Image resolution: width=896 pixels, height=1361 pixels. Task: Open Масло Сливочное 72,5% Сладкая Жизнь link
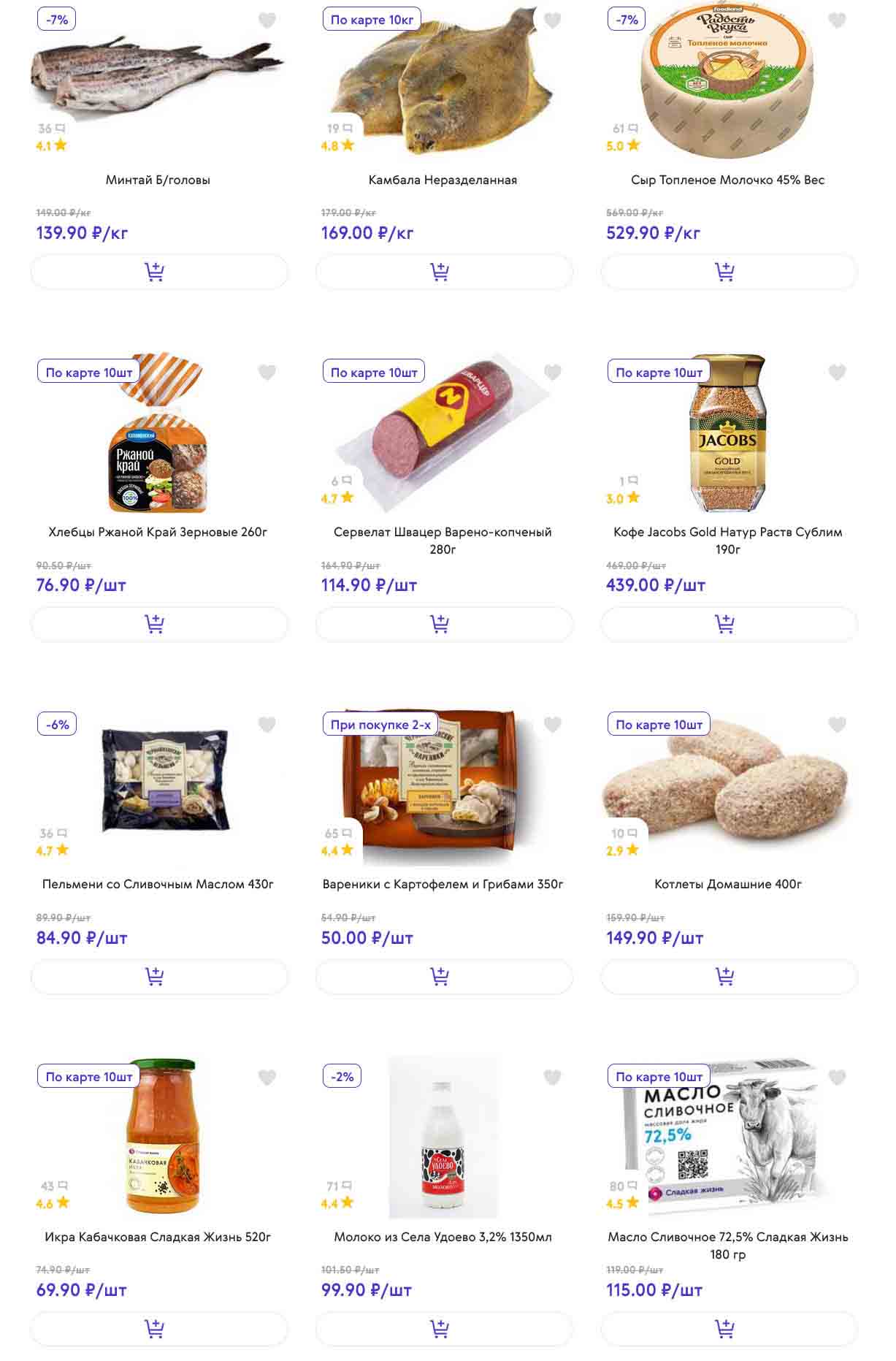point(728,1245)
